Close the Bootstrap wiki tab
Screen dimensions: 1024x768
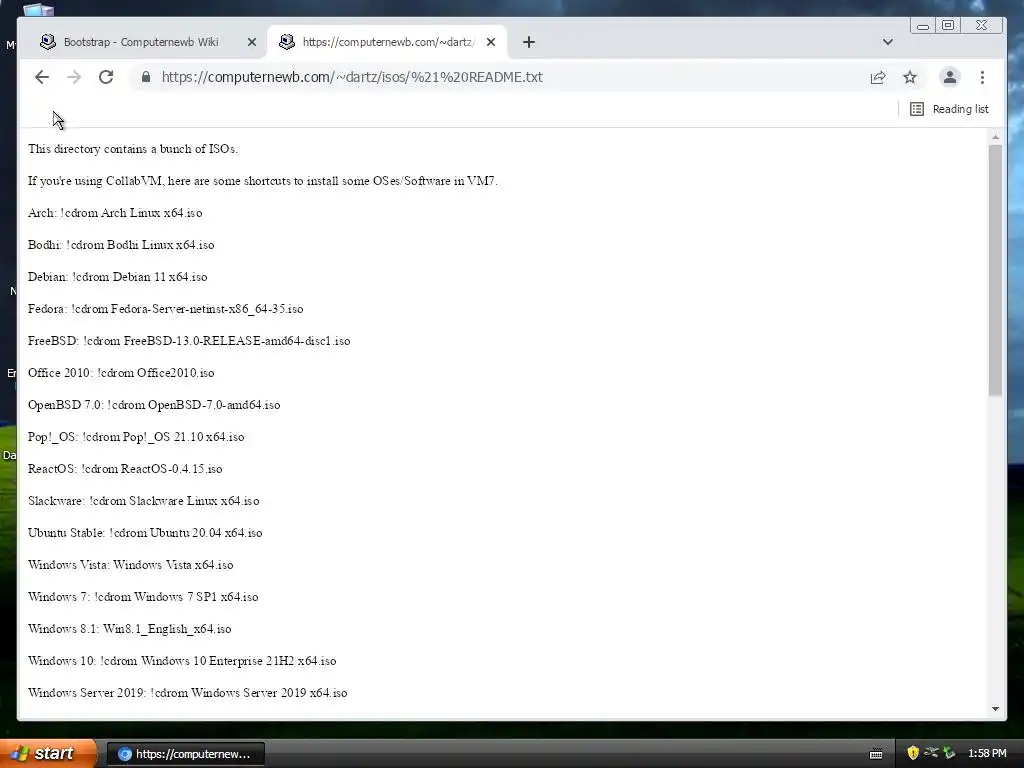[252, 42]
